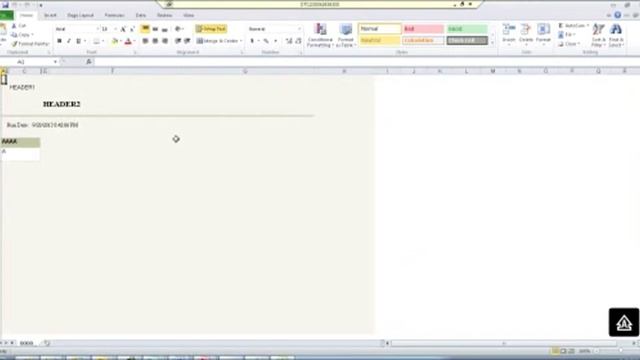Toggle Bold formatting
Image resolution: width=640 pixels, height=360 pixels.
tap(60, 41)
